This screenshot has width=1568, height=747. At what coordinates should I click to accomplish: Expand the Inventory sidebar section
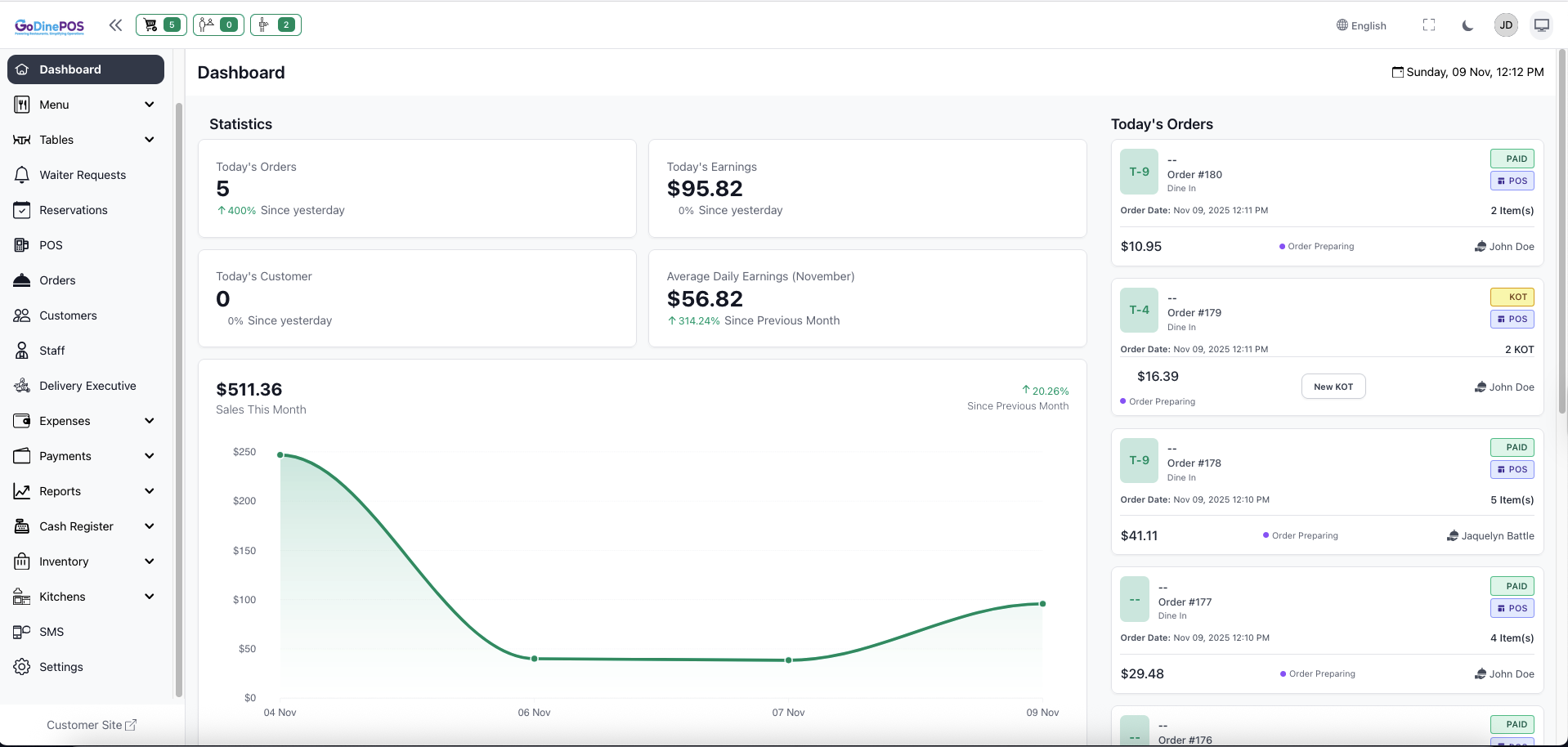pos(85,561)
